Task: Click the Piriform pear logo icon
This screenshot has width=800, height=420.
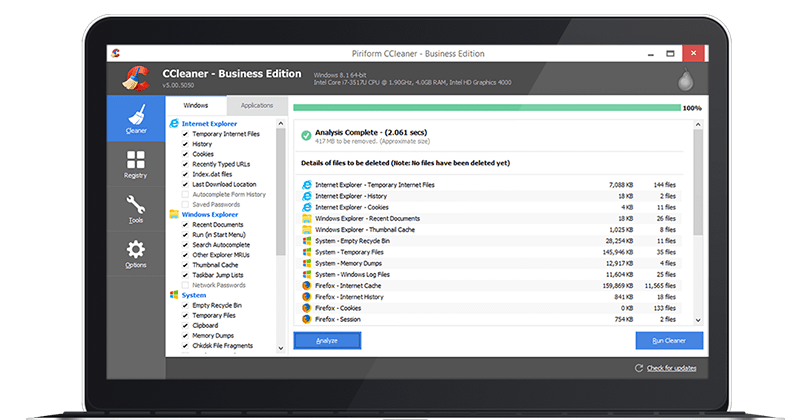Action: click(x=684, y=78)
